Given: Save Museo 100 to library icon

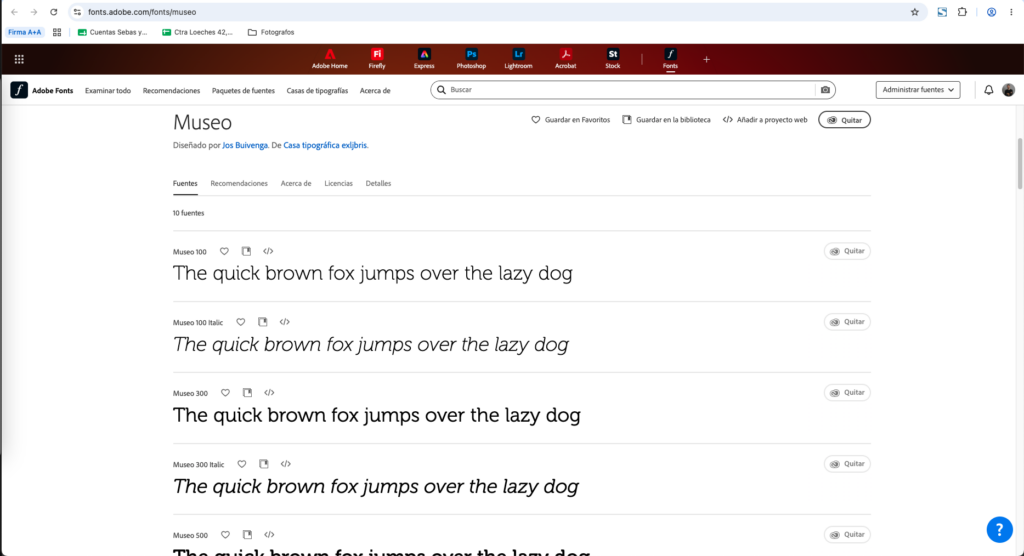Looking at the screenshot, I should coord(246,251).
